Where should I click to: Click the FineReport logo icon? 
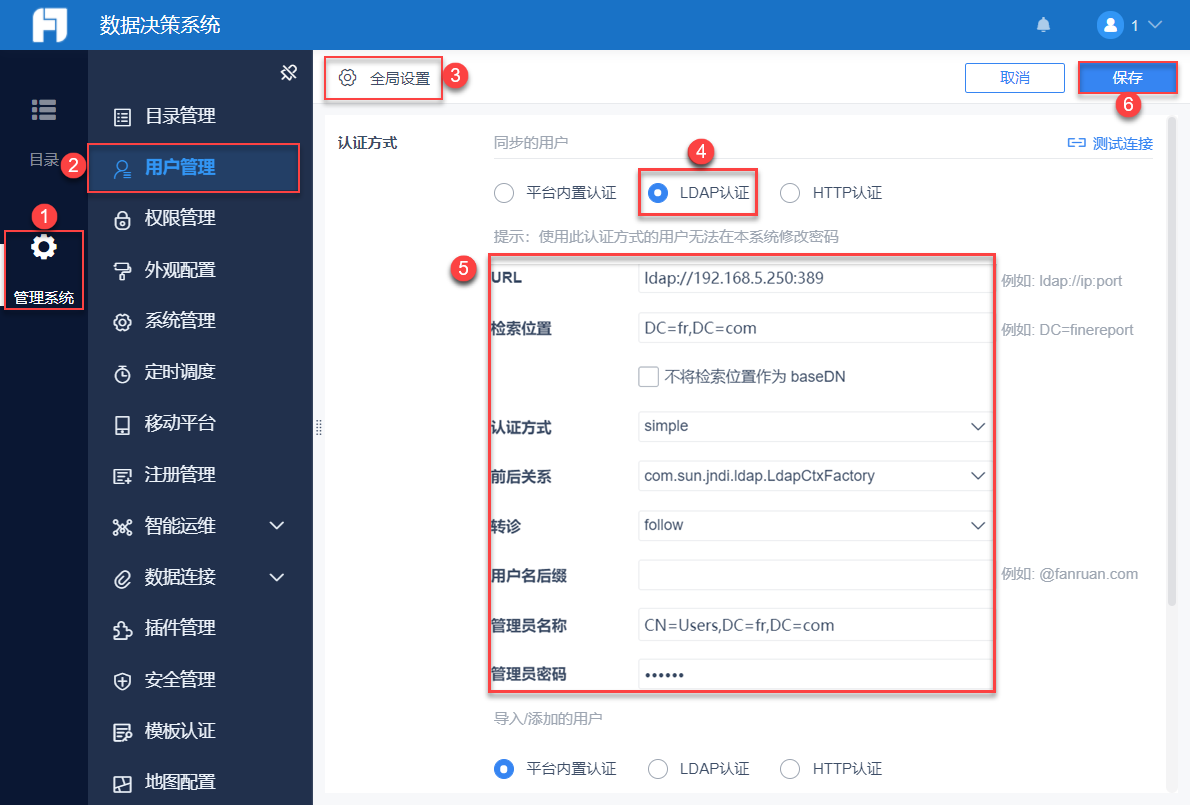pyautogui.click(x=49, y=24)
